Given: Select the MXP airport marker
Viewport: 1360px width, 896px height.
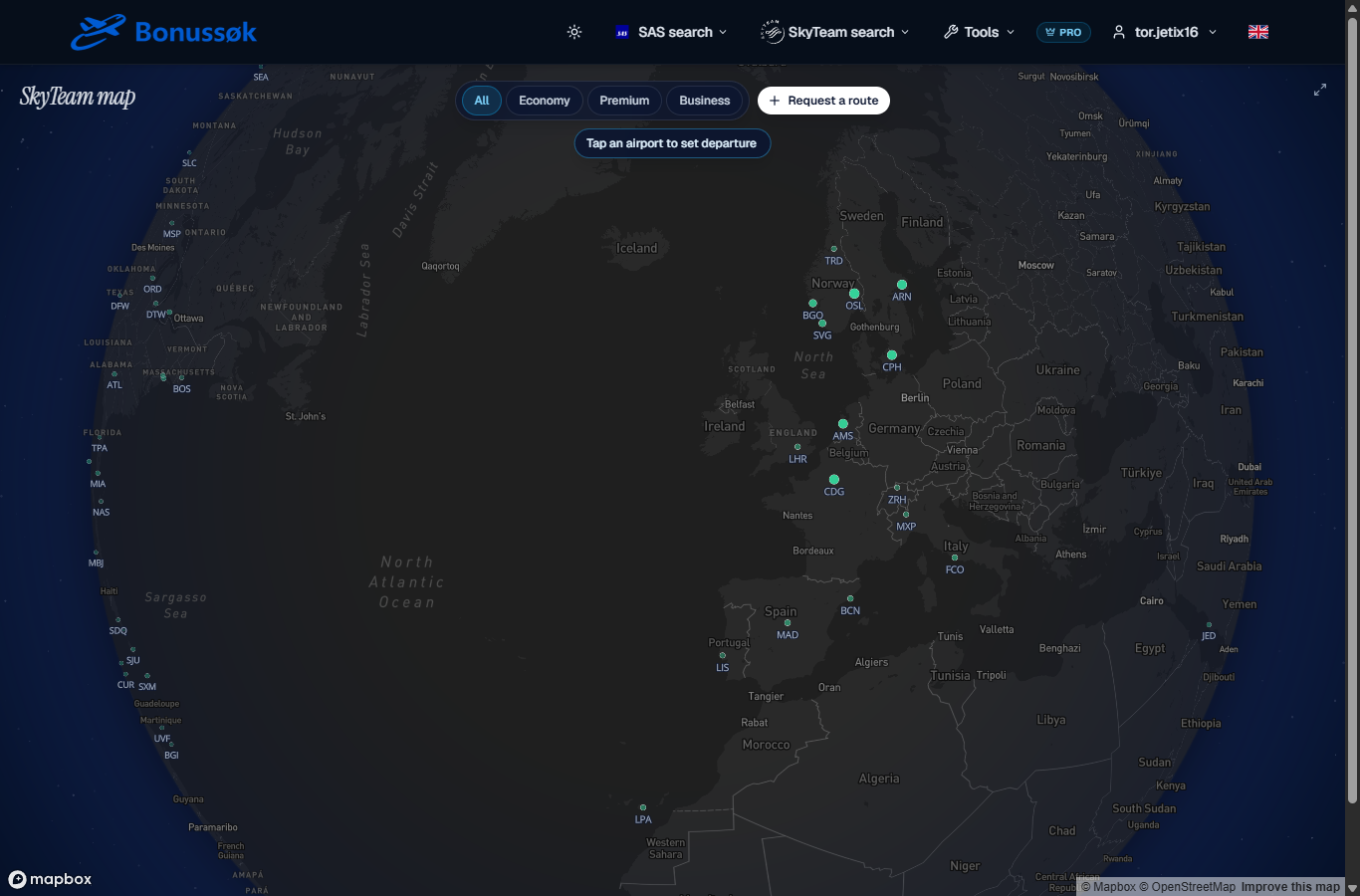Looking at the screenshot, I should pos(906,515).
